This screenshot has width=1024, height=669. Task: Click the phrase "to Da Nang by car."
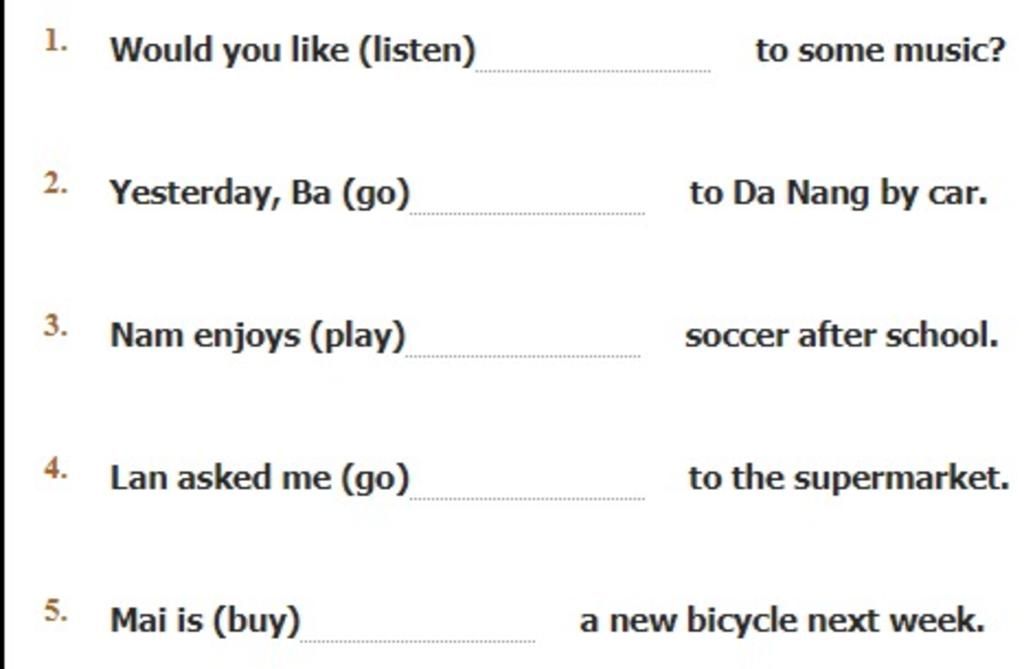(x=838, y=192)
